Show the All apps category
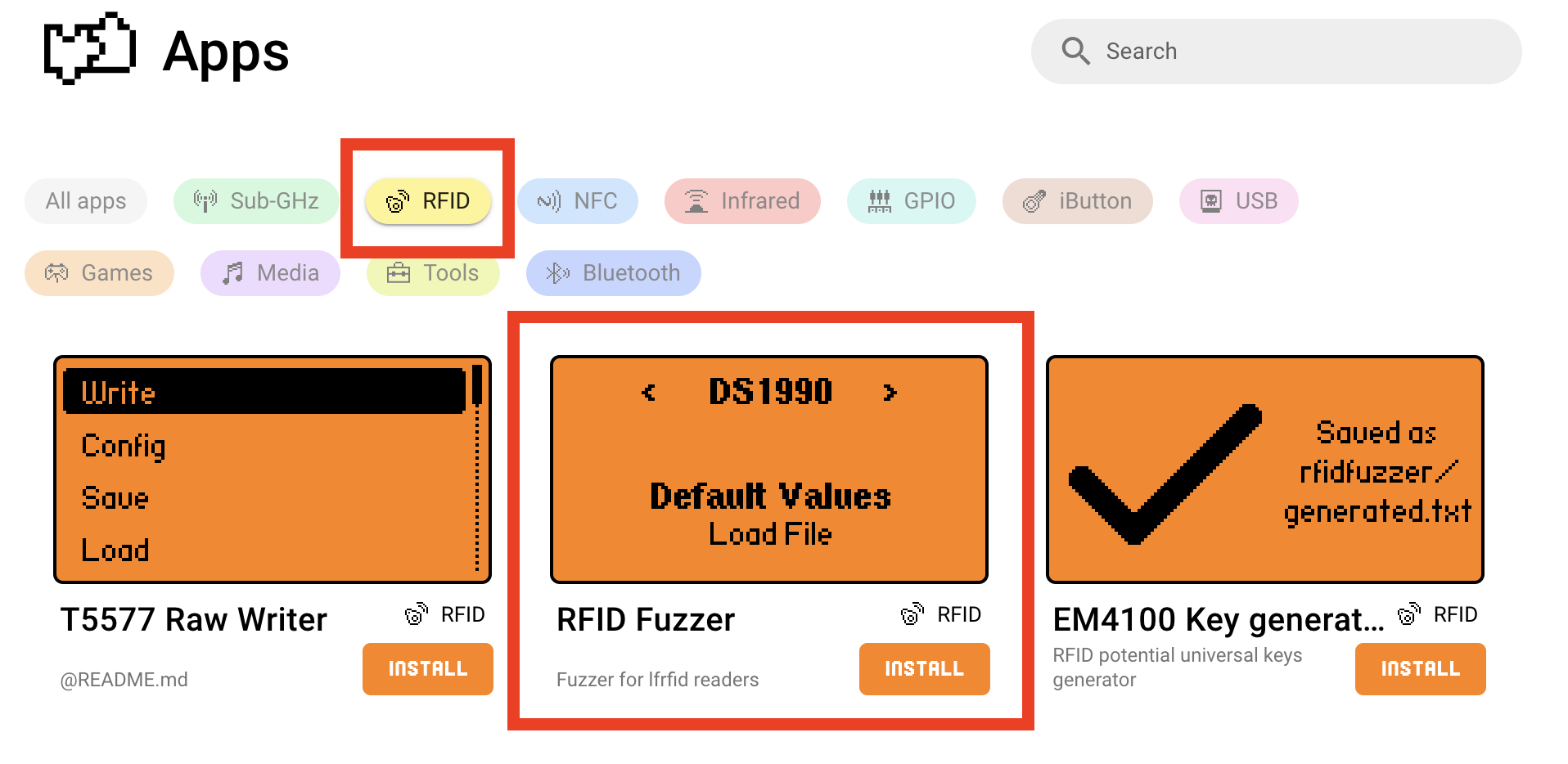1568x764 pixels. click(86, 200)
